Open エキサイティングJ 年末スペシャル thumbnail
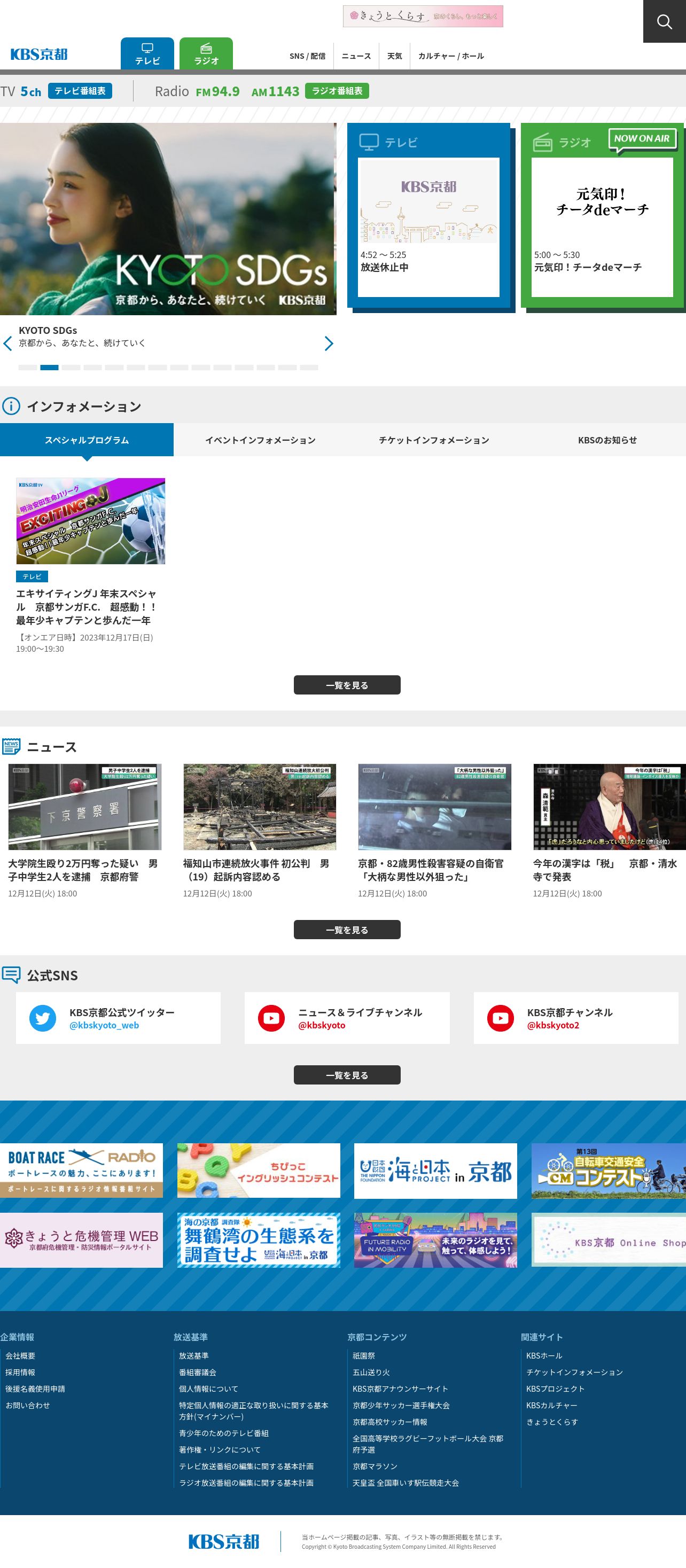Viewport: 686px width, 1568px height. tap(91, 521)
